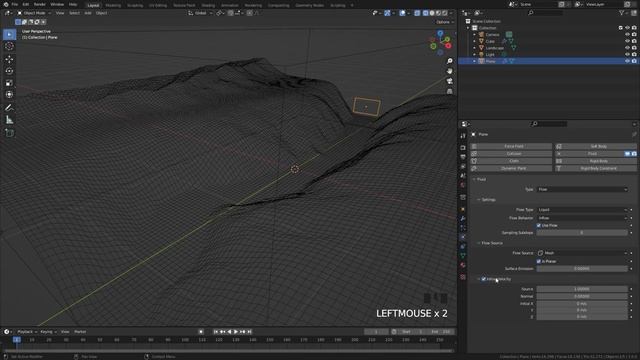Expand the Plane row in outliner
Image resolution: width=640 pixels, height=360 pixels.
(474, 61)
